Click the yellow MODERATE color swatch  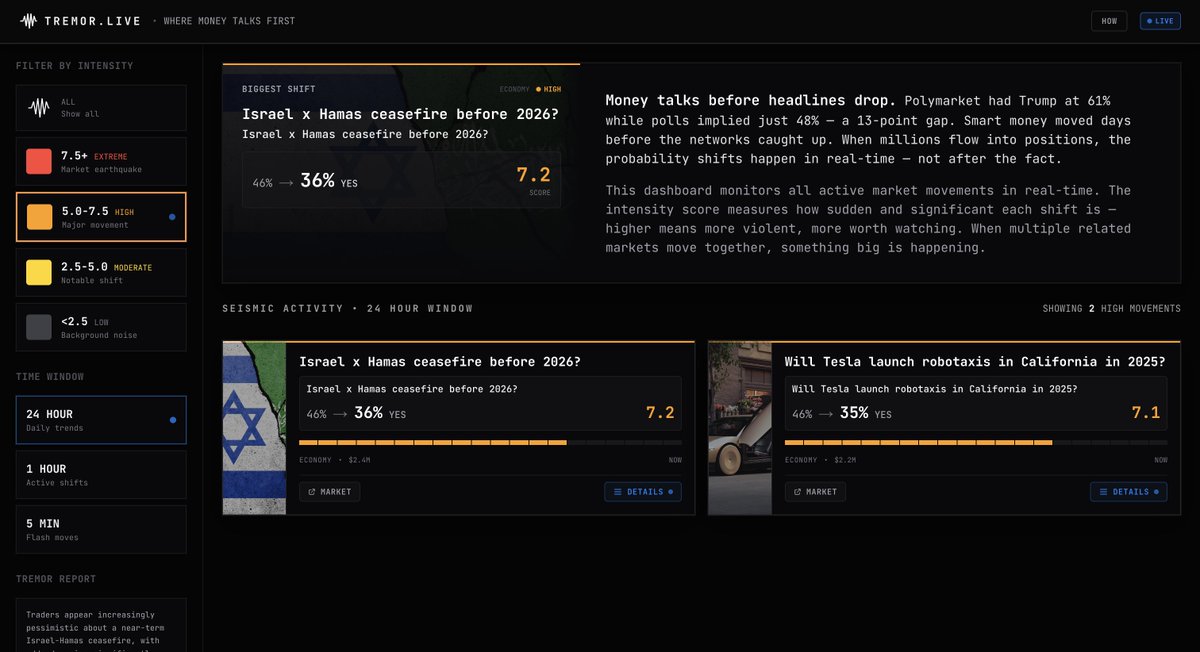(x=39, y=272)
